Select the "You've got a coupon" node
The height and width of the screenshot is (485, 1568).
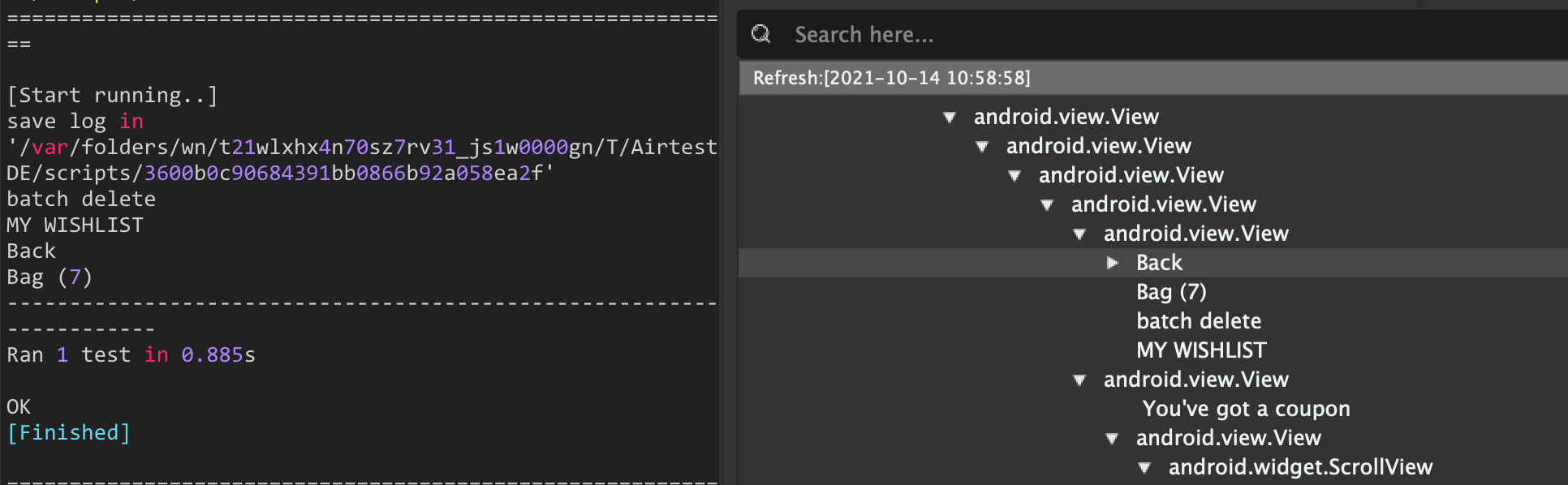(1246, 409)
